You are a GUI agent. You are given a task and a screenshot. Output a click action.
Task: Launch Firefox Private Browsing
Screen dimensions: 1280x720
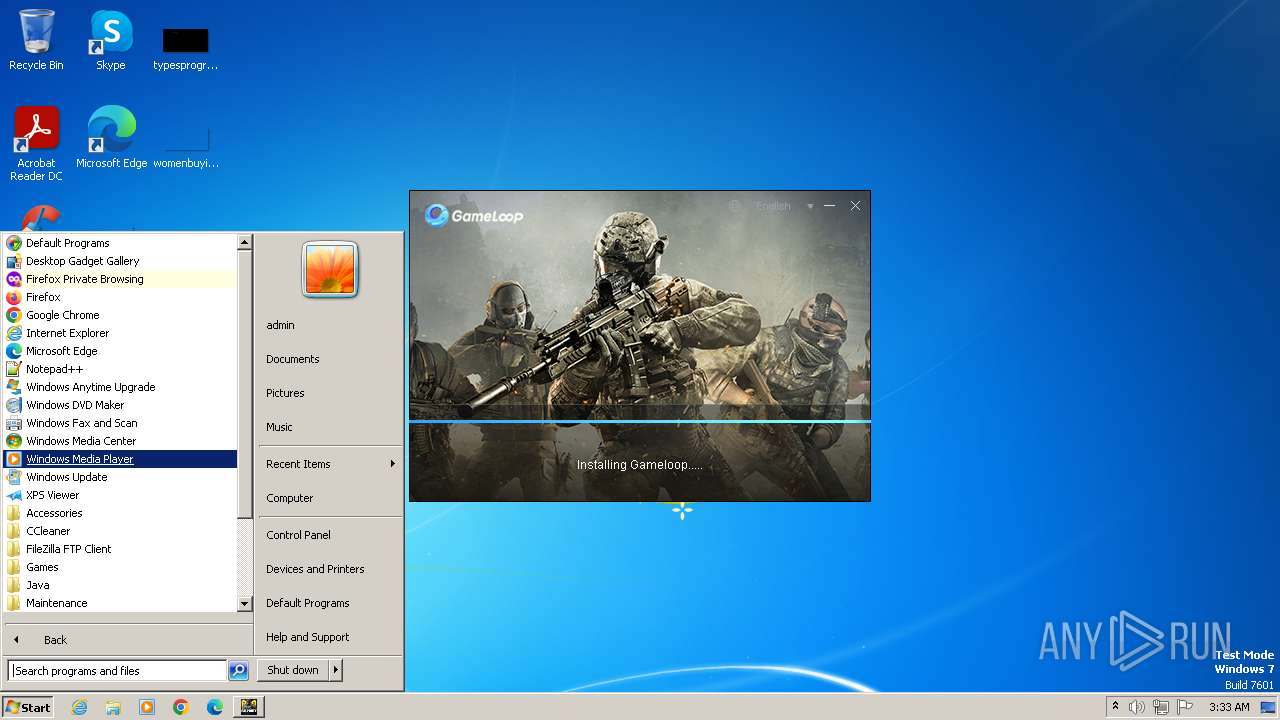pos(120,279)
